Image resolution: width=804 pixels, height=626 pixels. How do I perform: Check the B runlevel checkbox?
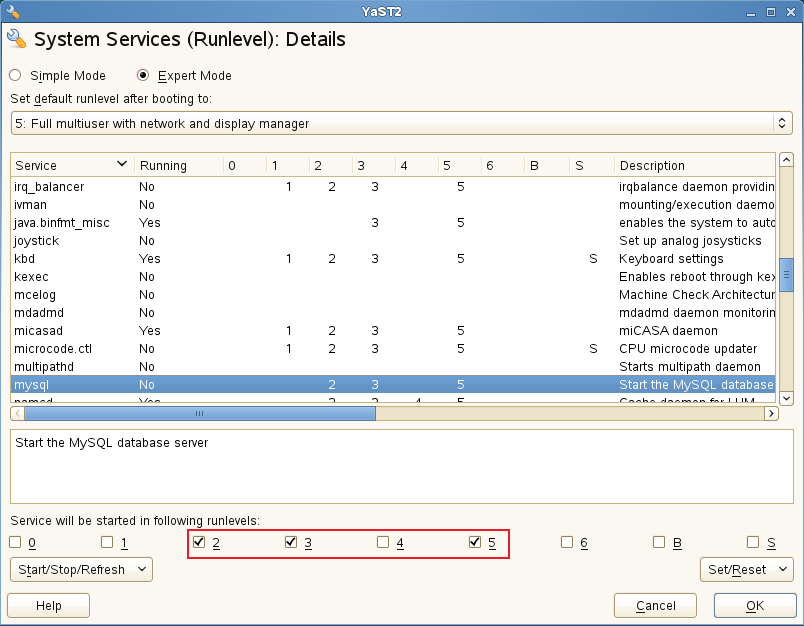click(x=659, y=542)
